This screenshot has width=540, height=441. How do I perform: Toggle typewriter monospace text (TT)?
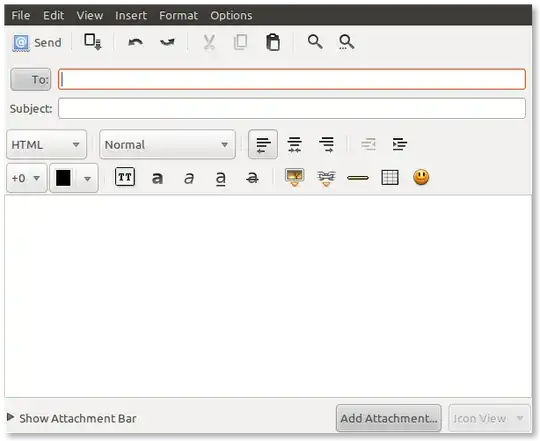(x=125, y=177)
